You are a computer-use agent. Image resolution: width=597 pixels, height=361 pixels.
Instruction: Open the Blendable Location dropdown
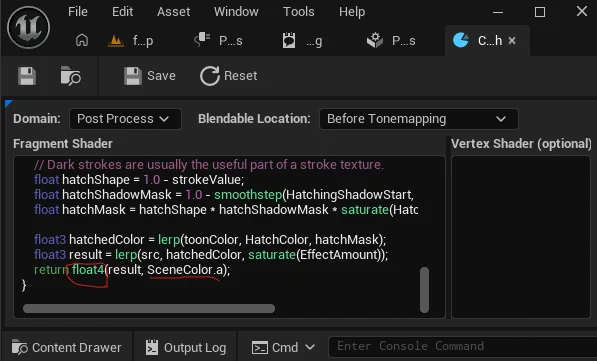(418, 119)
